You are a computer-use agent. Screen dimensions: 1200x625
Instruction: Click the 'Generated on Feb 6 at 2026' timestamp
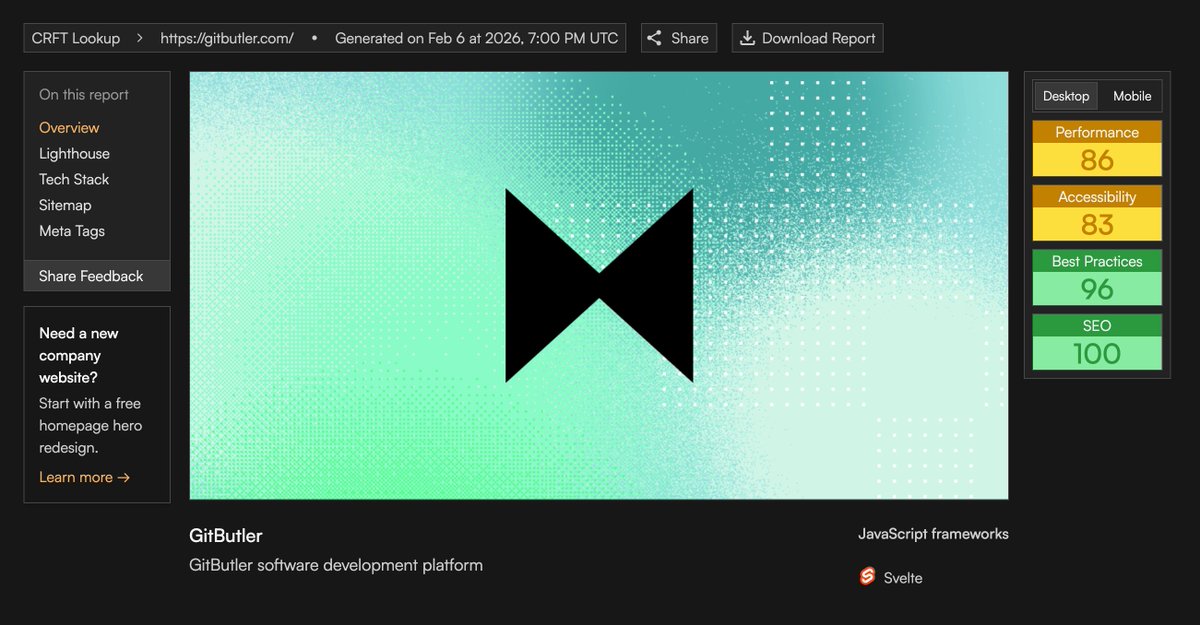[x=476, y=38]
